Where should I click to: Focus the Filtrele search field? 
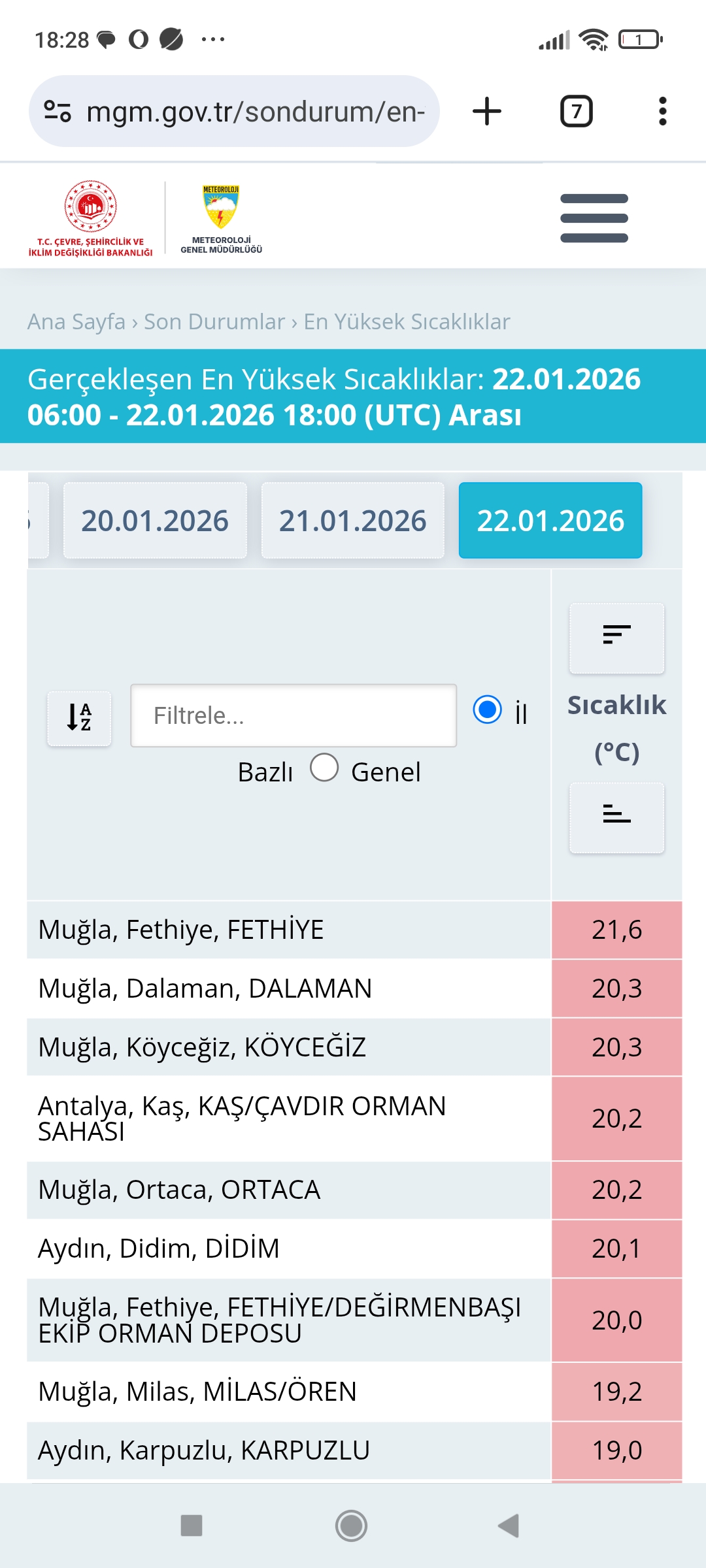[x=294, y=715]
